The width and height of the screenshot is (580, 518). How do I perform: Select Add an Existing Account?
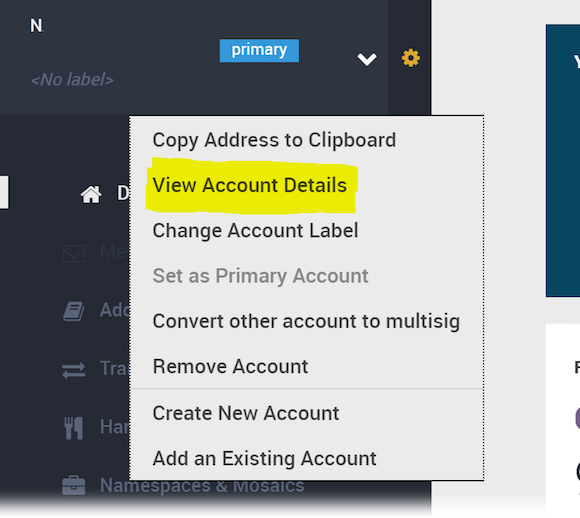(x=264, y=458)
